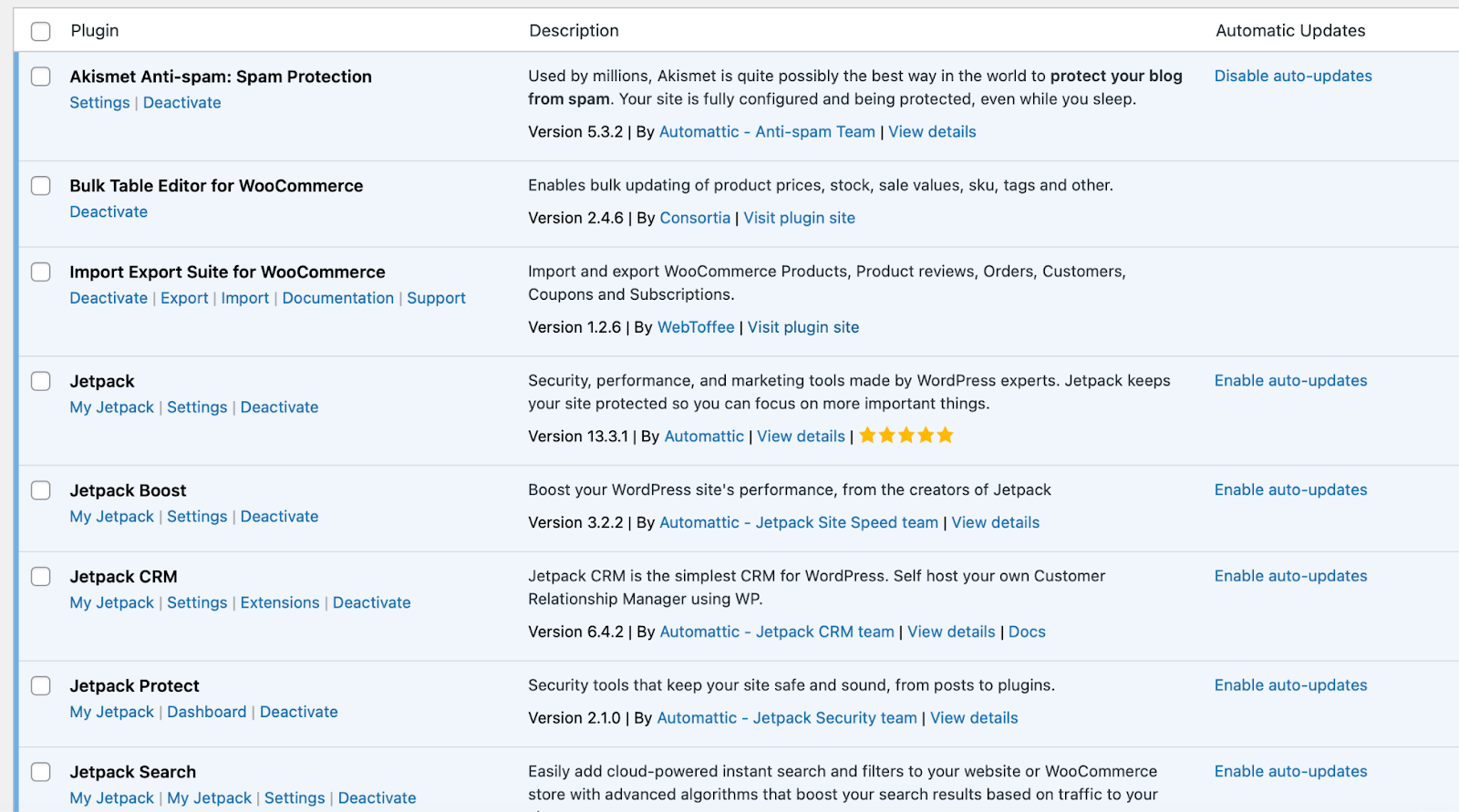The image size is (1459, 812).
Task: Tick the Jetpack CRM checkbox
Action: pyautogui.click(x=41, y=577)
